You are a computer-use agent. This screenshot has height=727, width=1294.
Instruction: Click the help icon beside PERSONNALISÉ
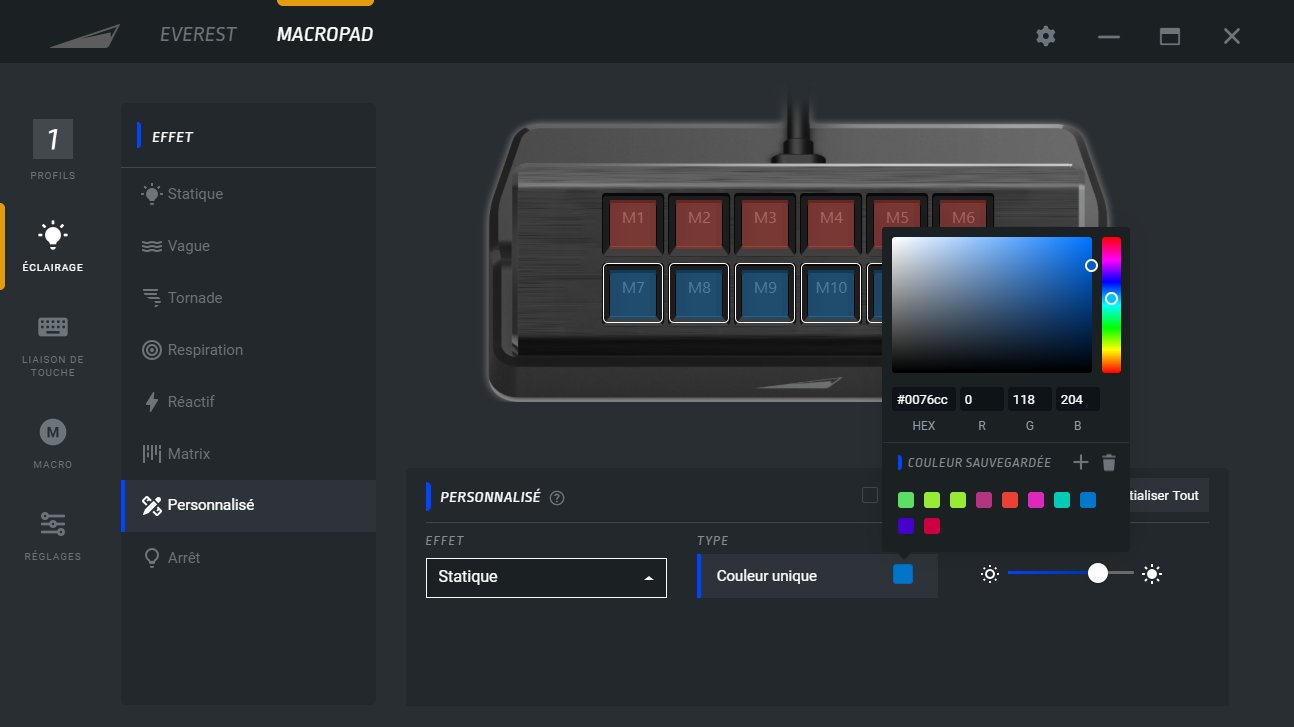click(557, 497)
